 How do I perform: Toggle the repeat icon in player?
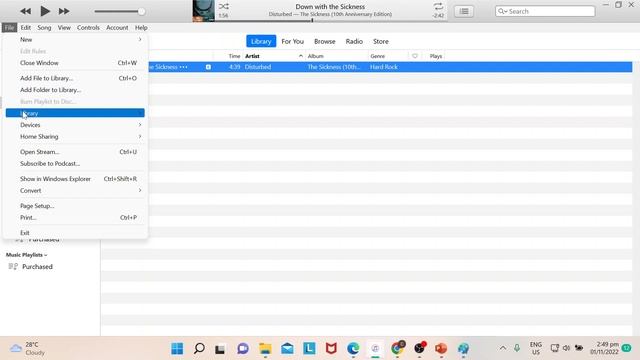pyautogui.click(x=438, y=7)
